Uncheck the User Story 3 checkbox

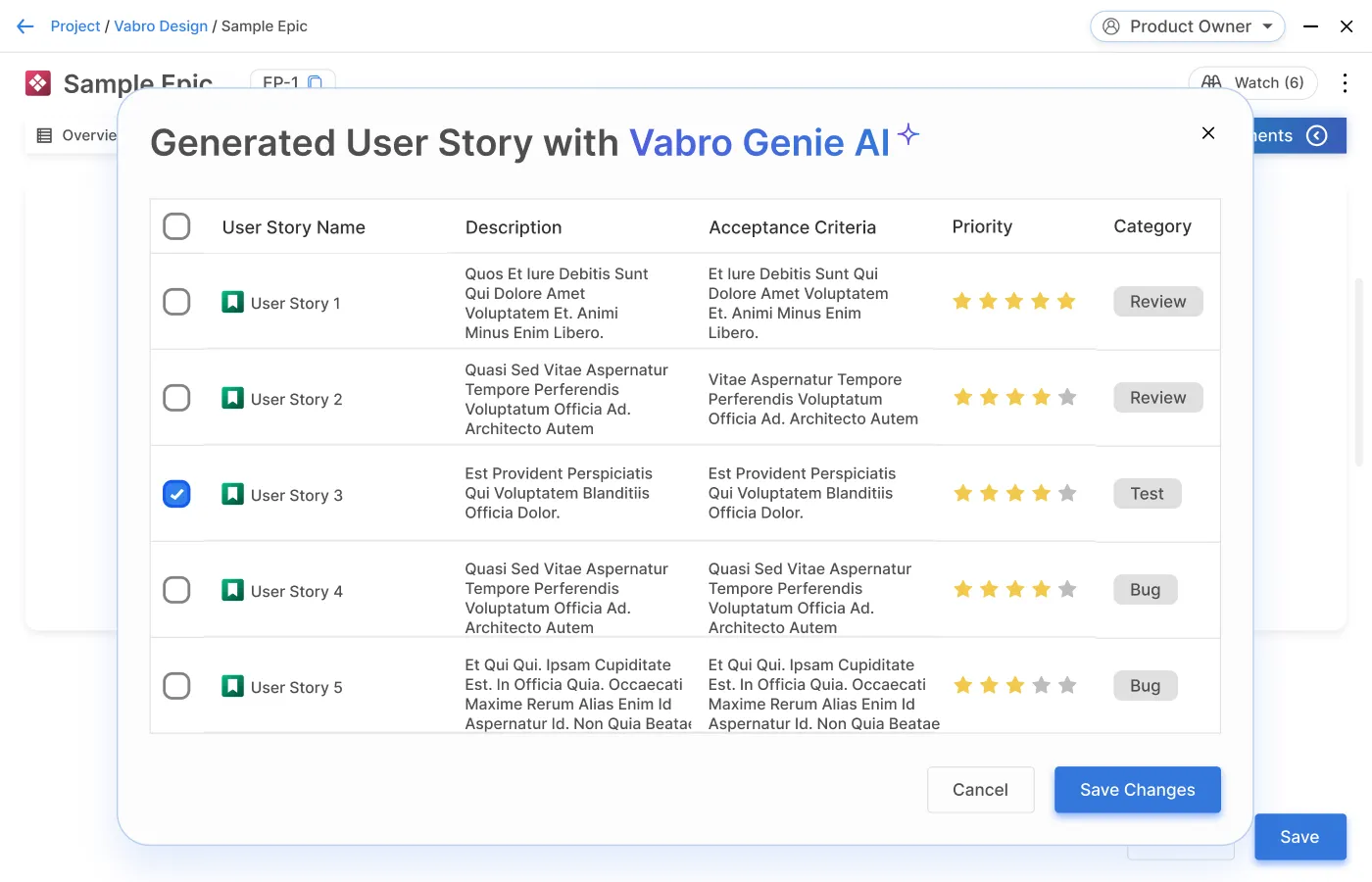click(x=176, y=494)
